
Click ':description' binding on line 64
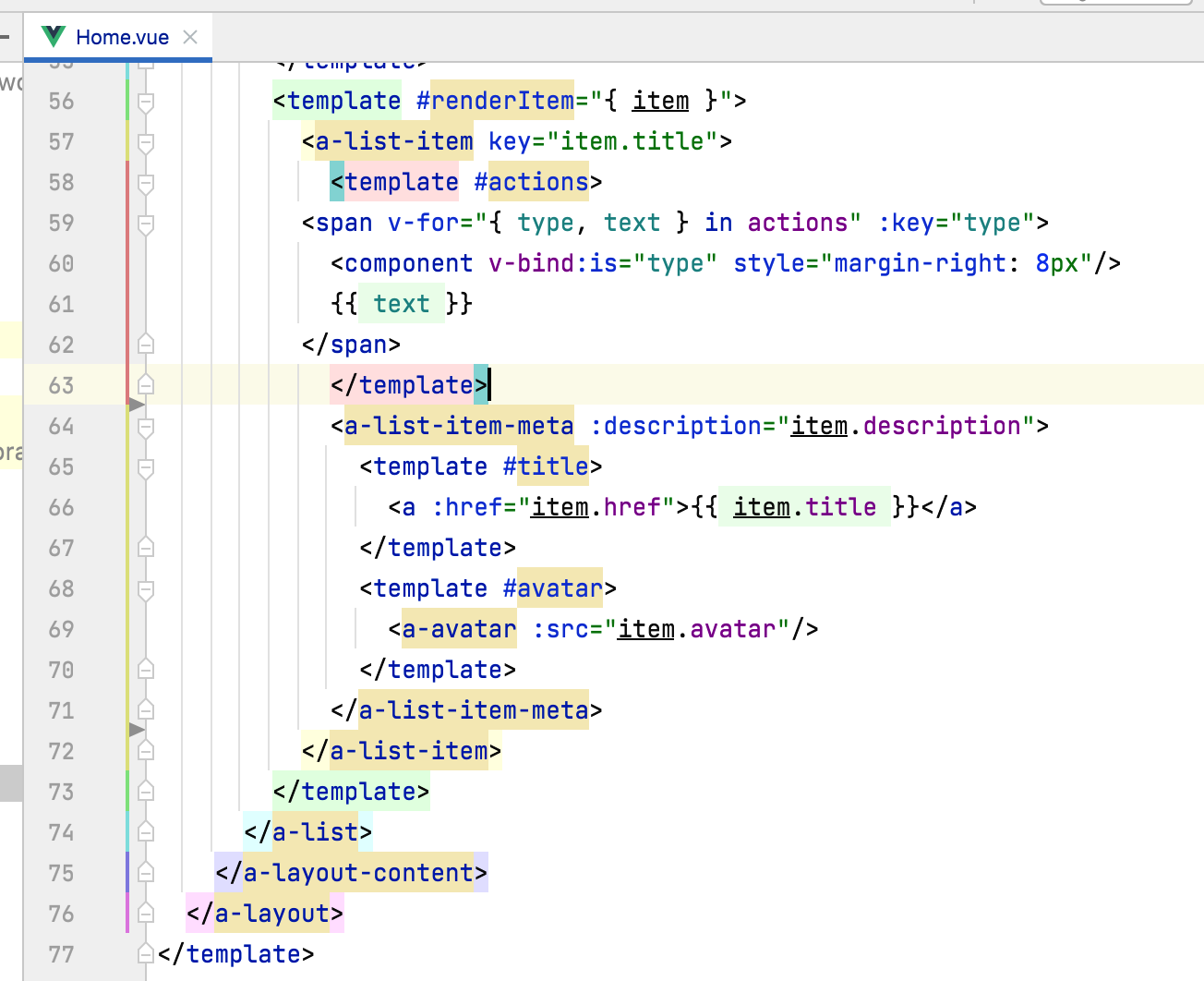coord(676,426)
